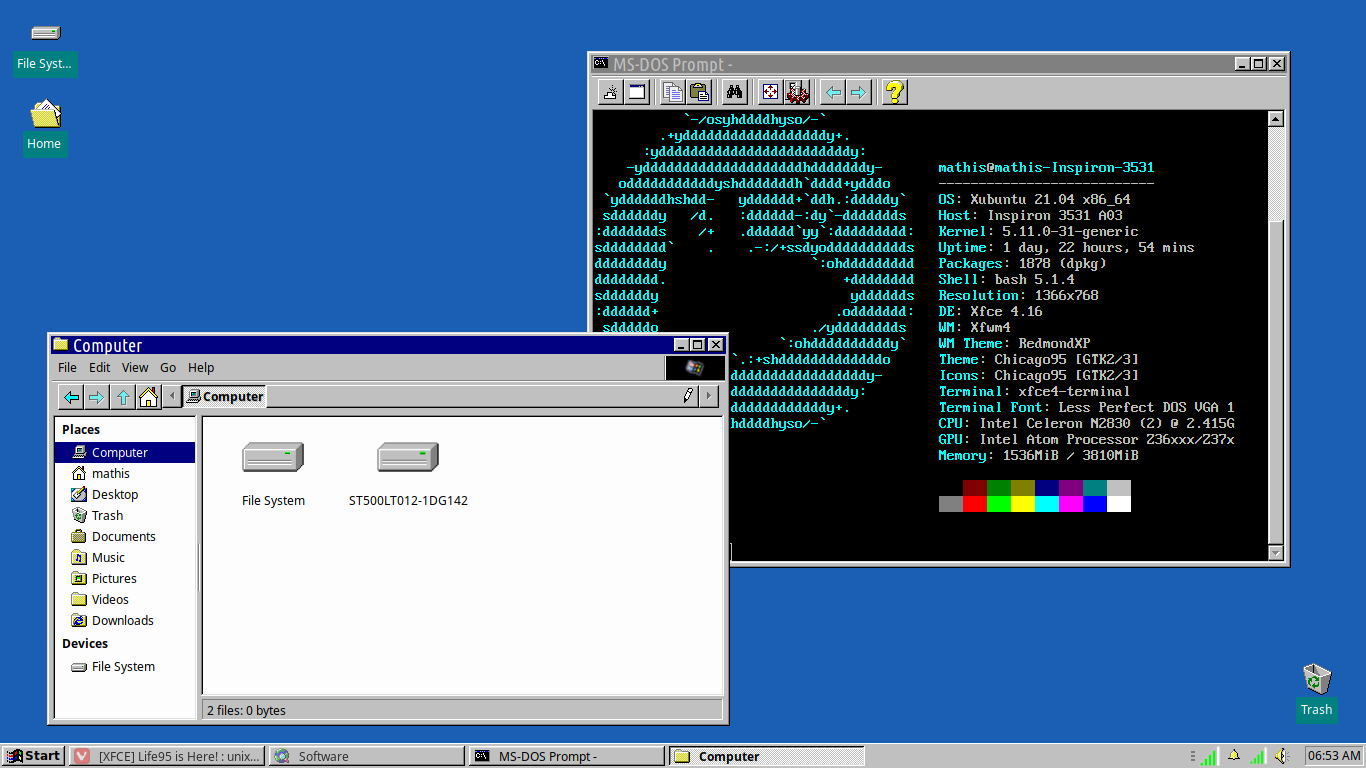
Task: Open the View menu in the Computer window
Action: tap(134, 367)
